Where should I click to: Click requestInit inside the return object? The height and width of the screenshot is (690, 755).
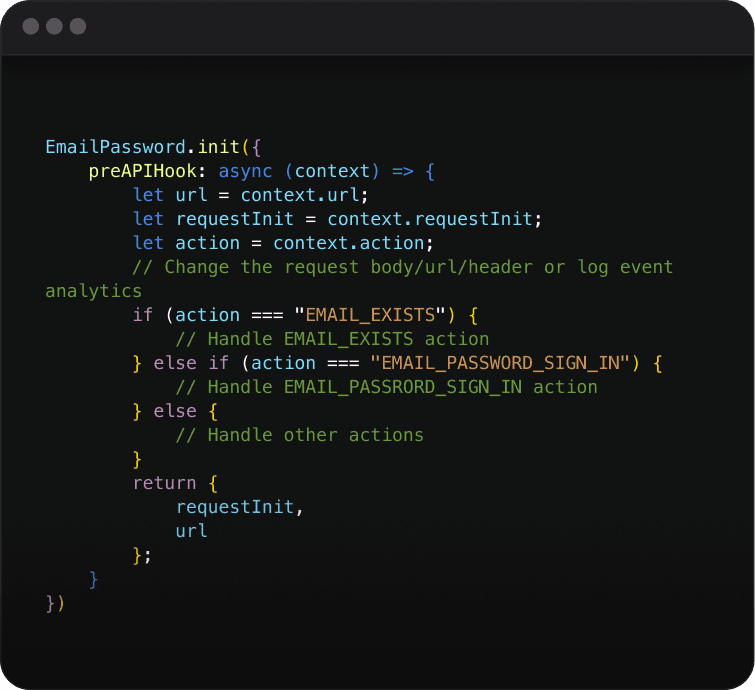(x=234, y=507)
